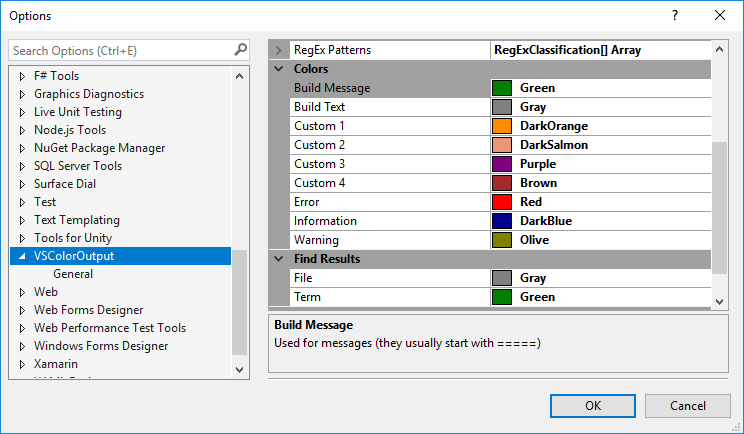Click the Information DarkBlue swatch

(503, 221)
